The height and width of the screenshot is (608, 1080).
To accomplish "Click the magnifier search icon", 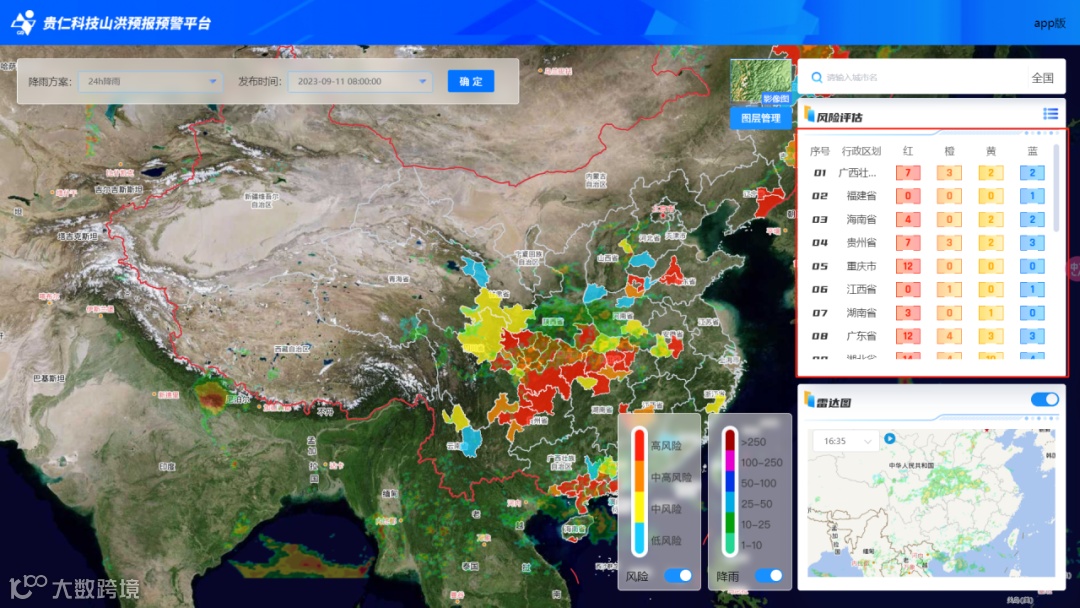I will click(816, 77).
